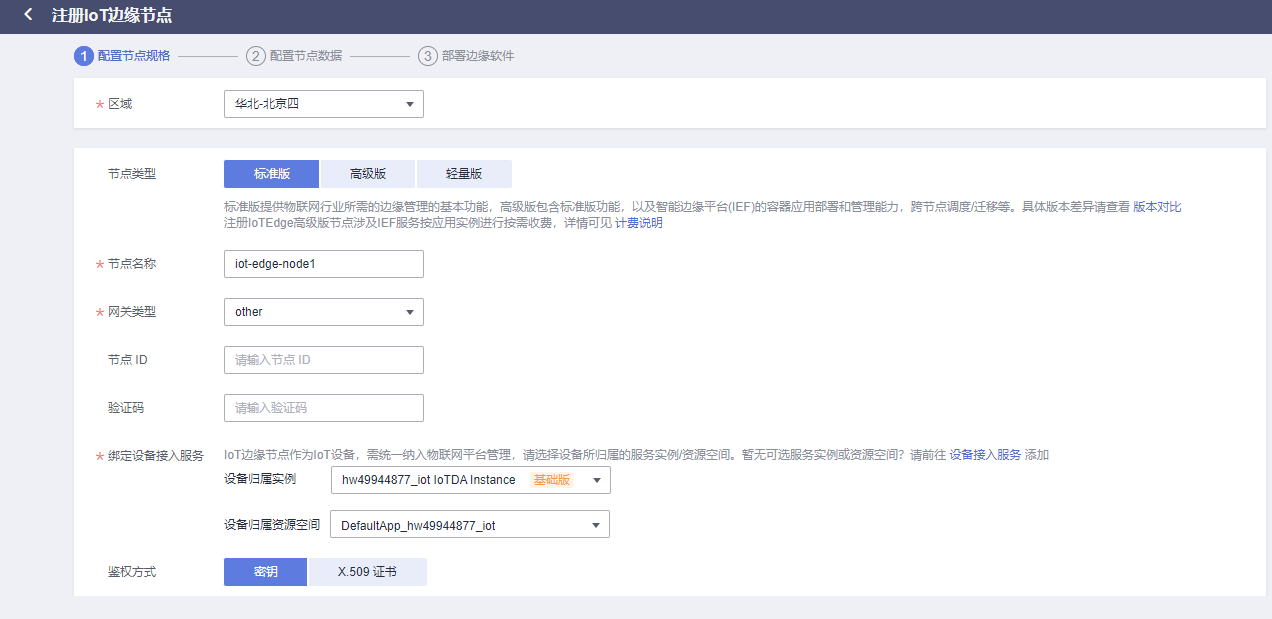Open the 版本对比 link
The height and width of the screenshot is (619, 1272).
click(x=1157, y=207)
